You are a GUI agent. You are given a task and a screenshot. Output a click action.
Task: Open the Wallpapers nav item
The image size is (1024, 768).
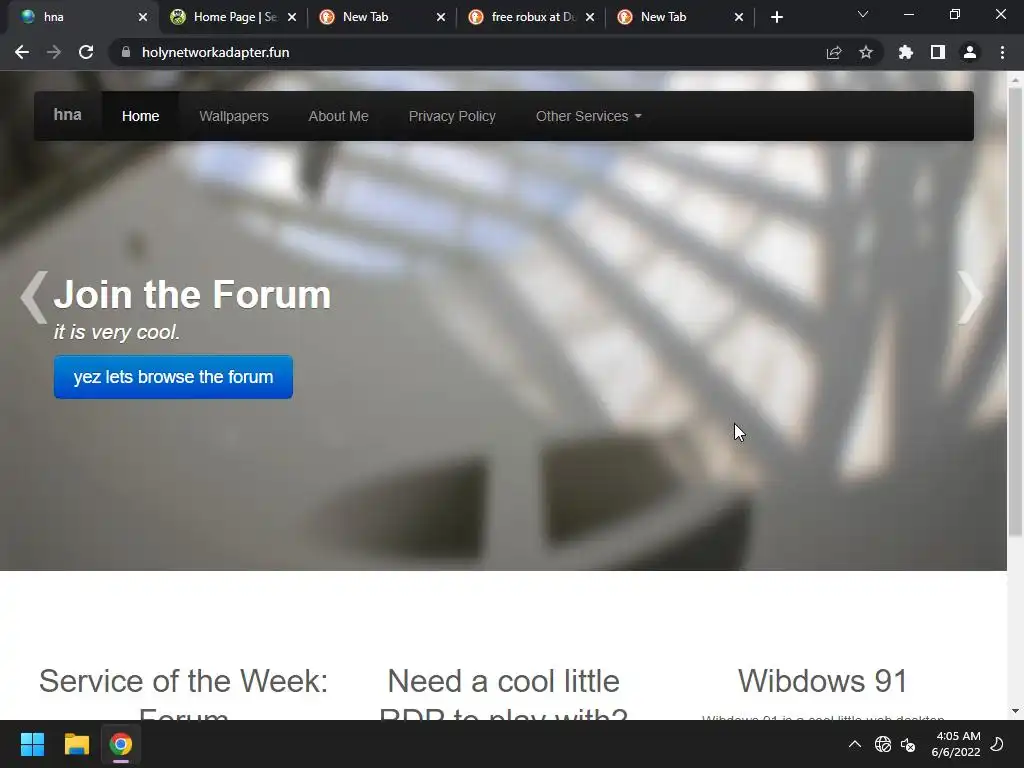(x=234, y=116)
